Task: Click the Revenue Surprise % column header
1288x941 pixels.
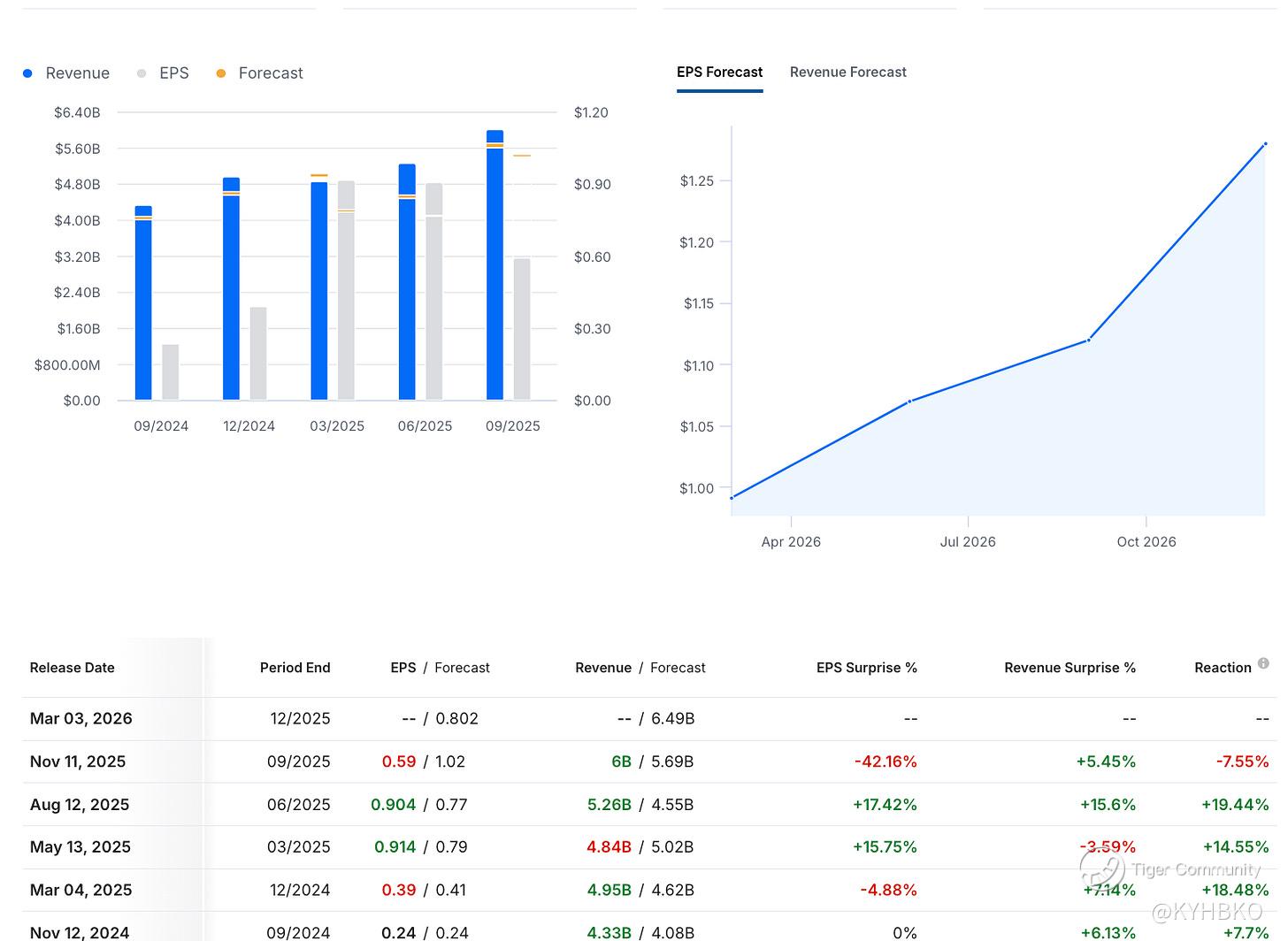Action: pos(1069,668)
